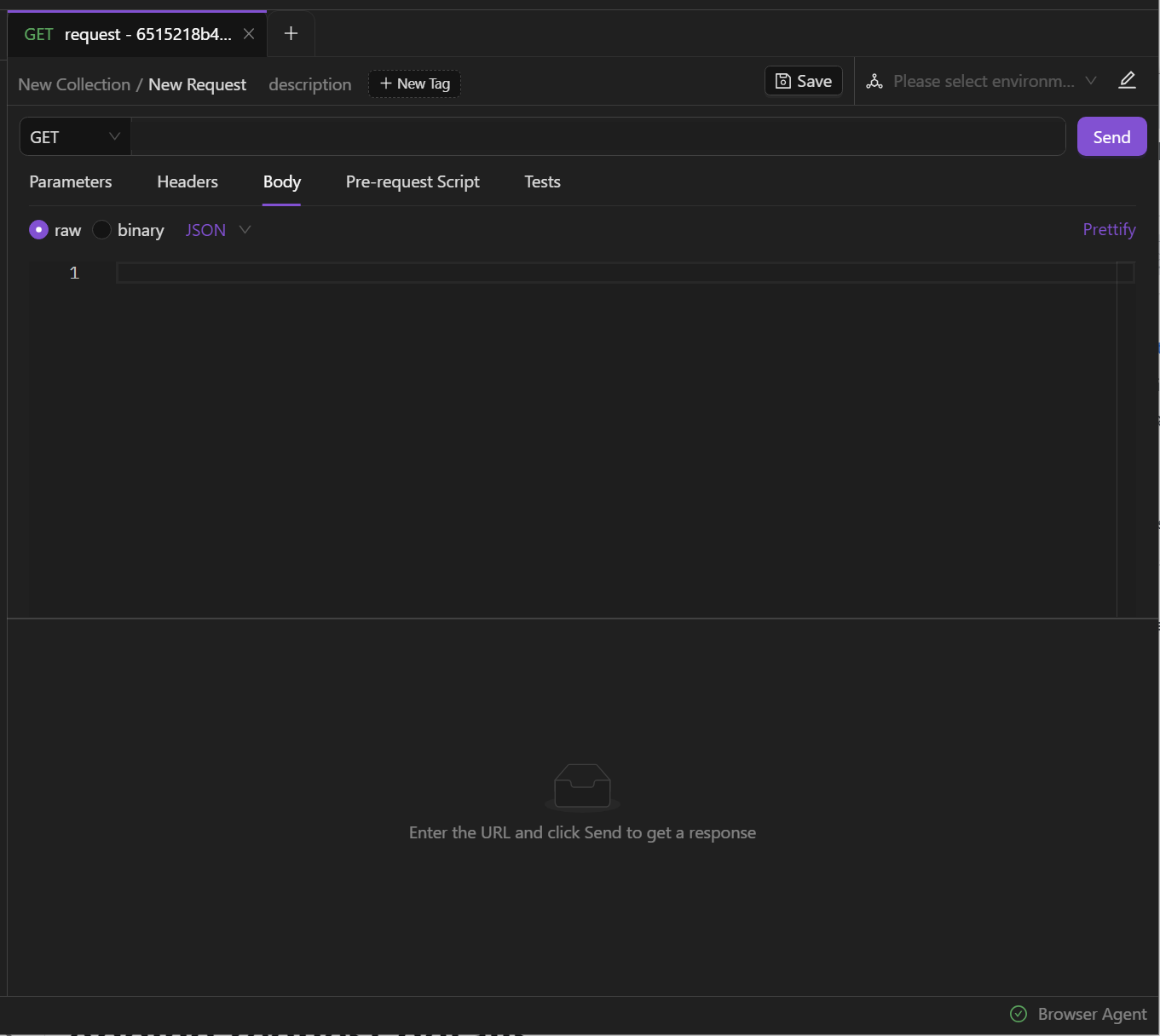Select the Body tab
The image size is (1160, 1036).
tap(282, 181)
